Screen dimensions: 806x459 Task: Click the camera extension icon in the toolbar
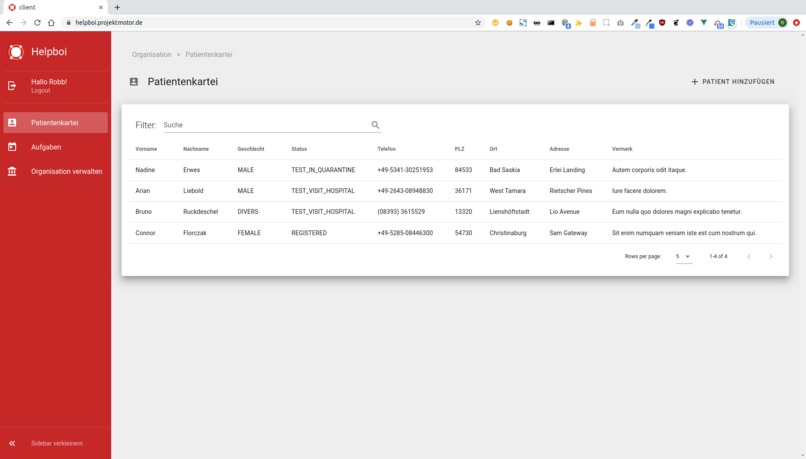620,23
